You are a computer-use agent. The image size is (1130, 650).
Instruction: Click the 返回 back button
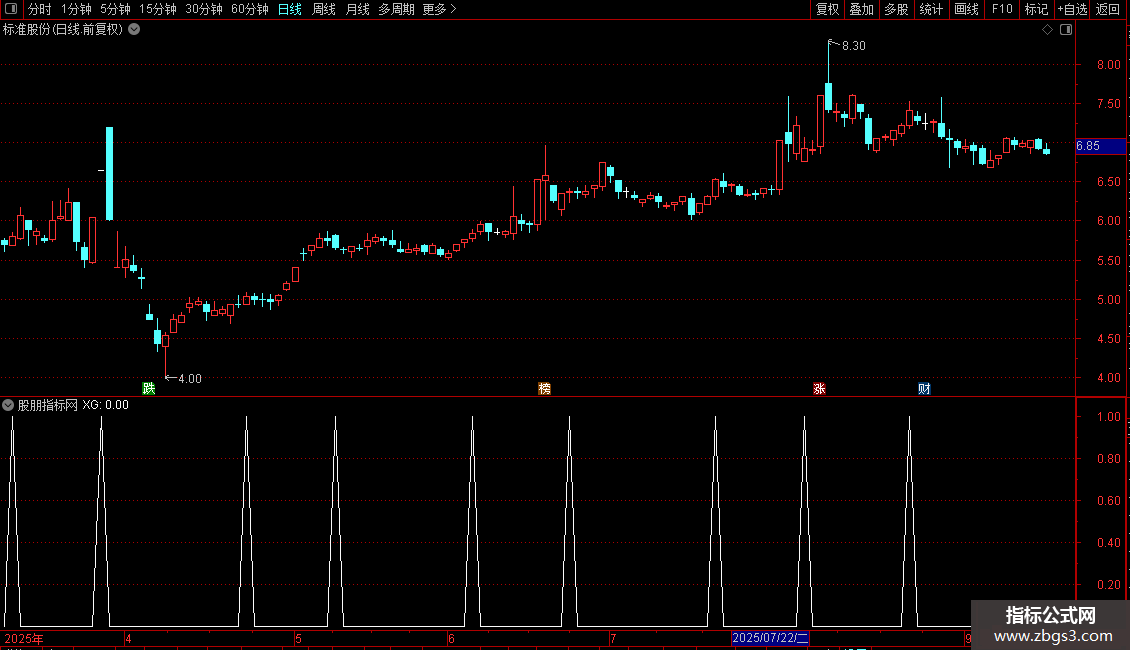[x=1108, y=9]
